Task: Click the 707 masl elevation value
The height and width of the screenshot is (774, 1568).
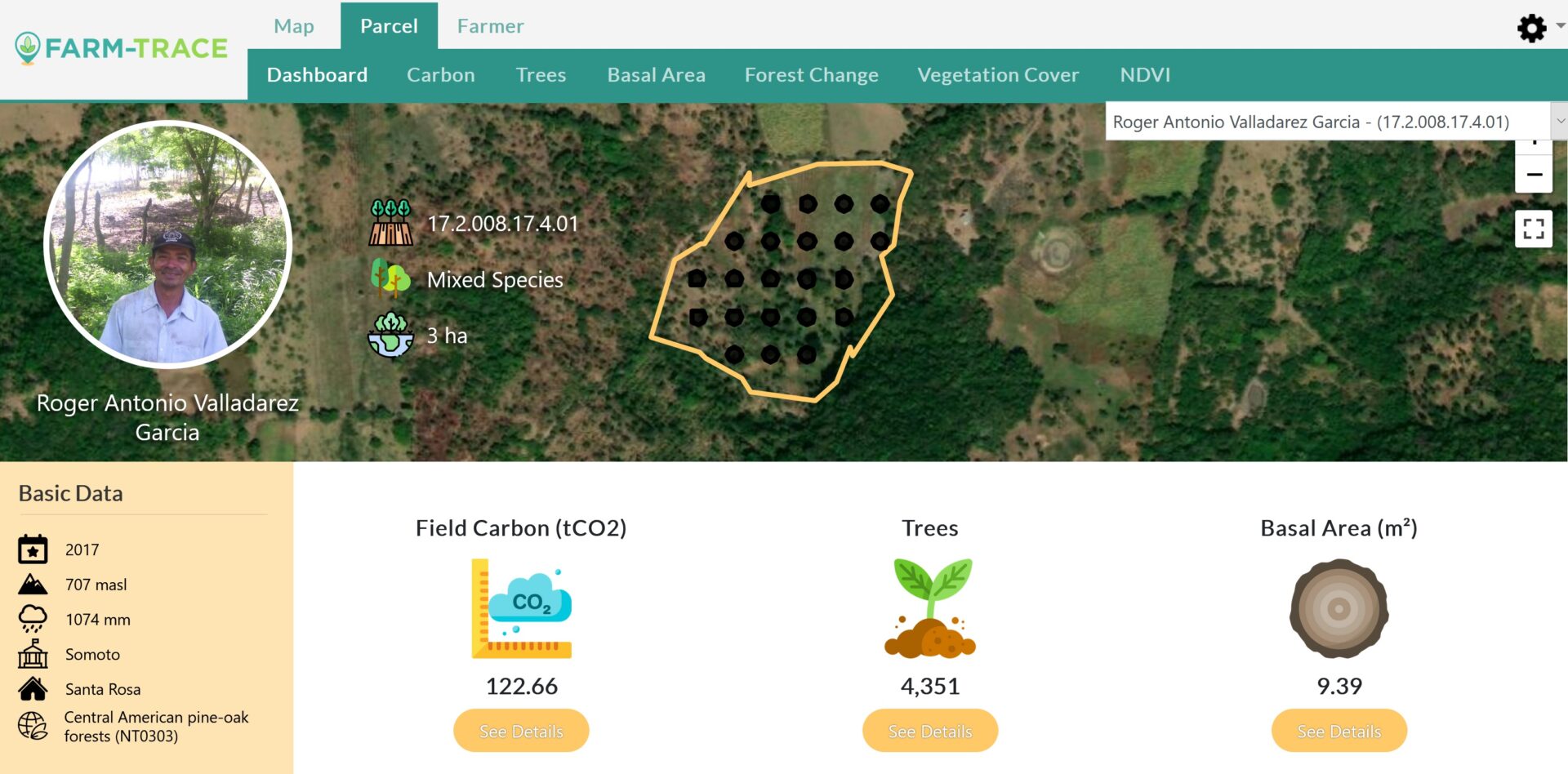Action: point(96,585)
